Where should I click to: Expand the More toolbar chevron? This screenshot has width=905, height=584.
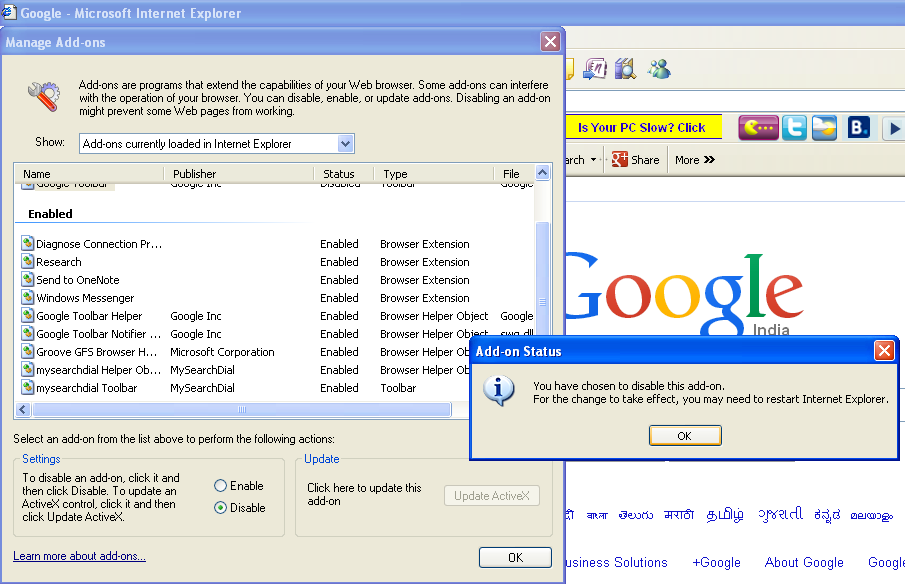[x=695, y=160]
